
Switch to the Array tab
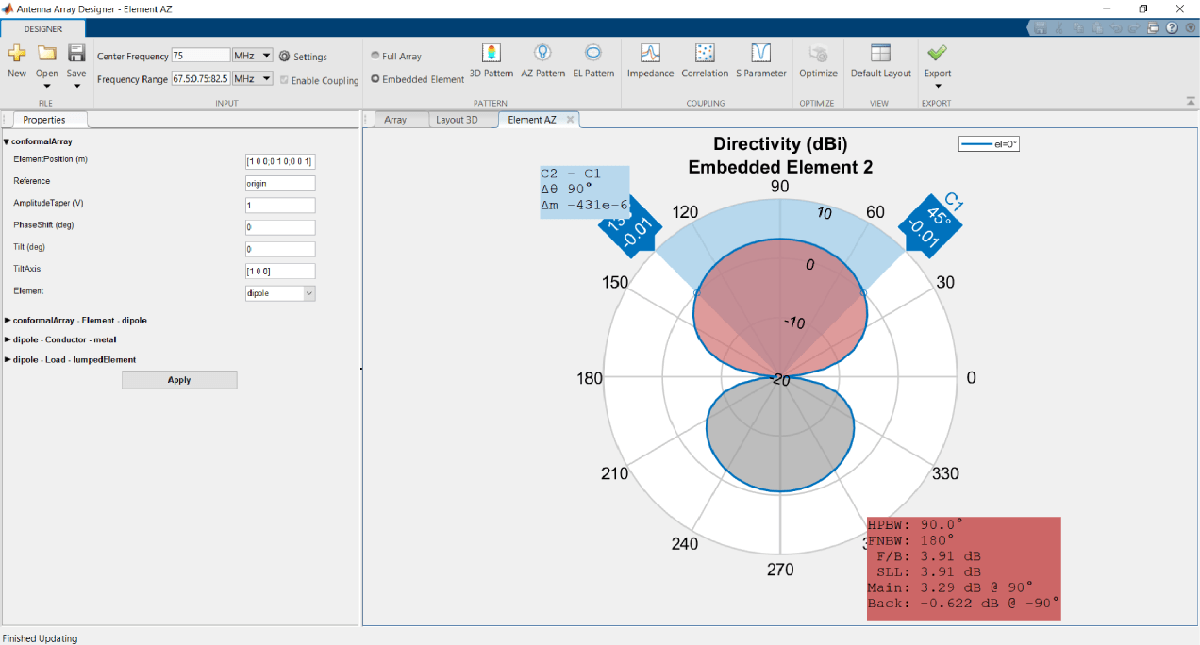coord(396,120)
